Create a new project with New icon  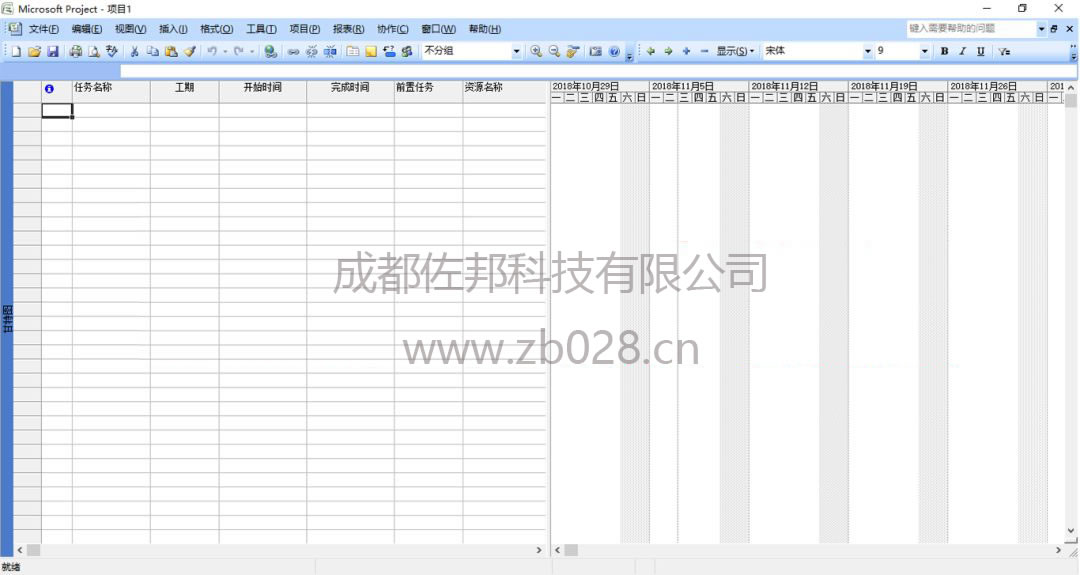point(16,52)
